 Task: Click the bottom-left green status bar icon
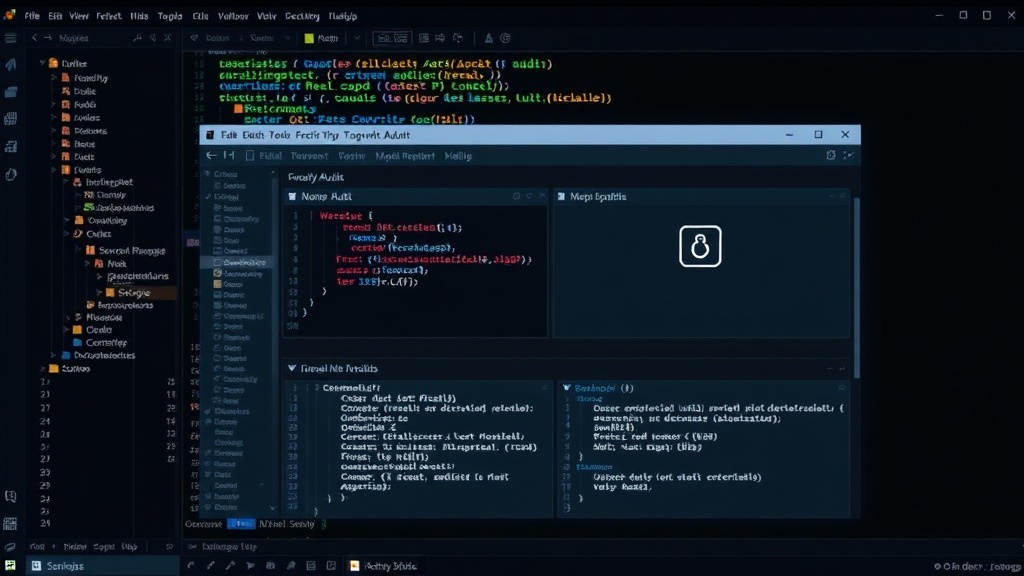point(10,566)
